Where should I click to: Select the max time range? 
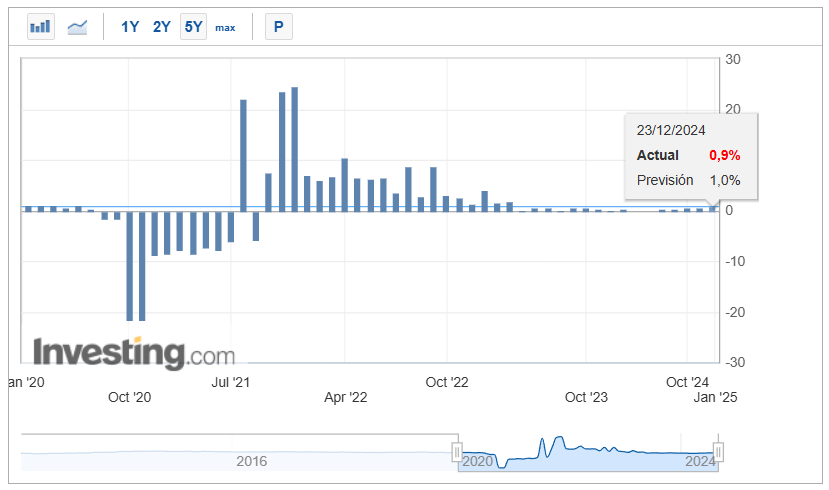coord(225,27)
